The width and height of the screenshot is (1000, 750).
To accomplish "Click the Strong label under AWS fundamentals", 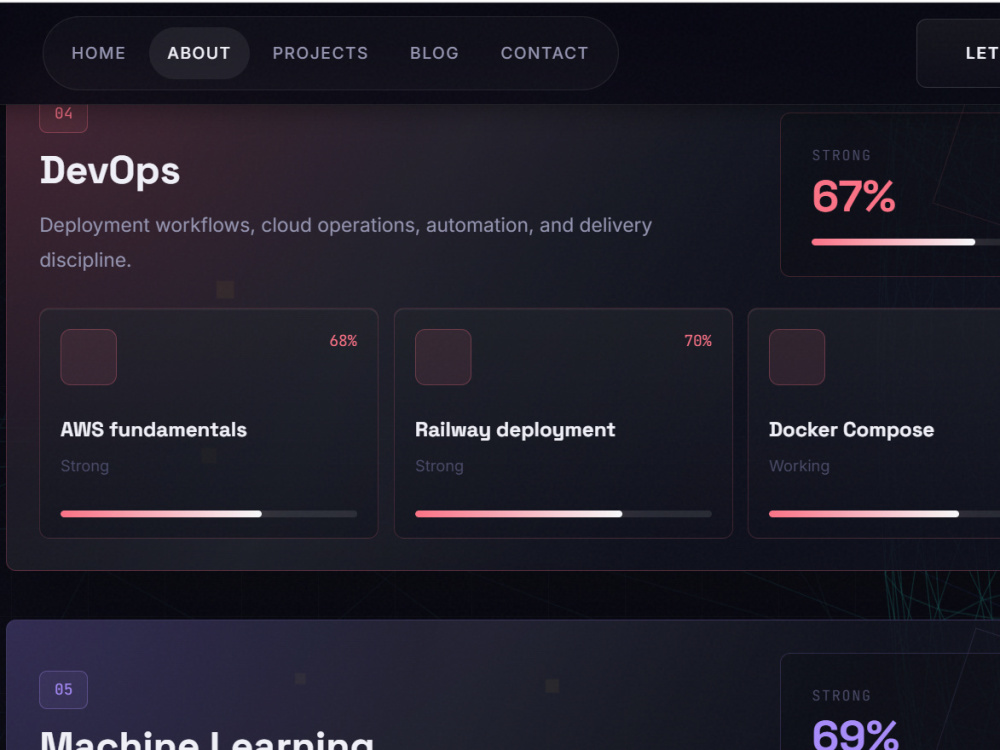I will click(85, 466).
